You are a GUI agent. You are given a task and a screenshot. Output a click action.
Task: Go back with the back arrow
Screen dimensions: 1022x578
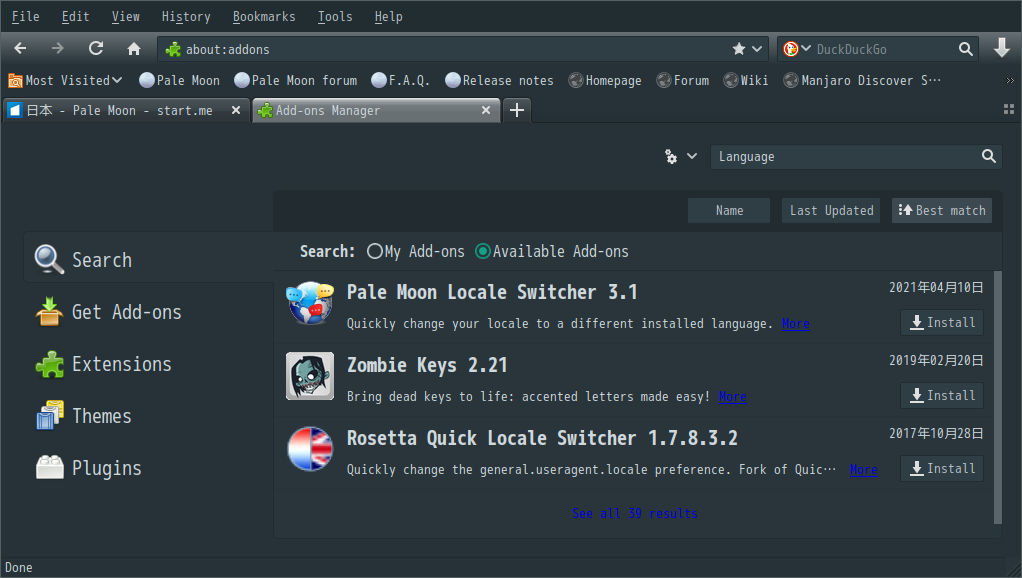tap(20, 49)
